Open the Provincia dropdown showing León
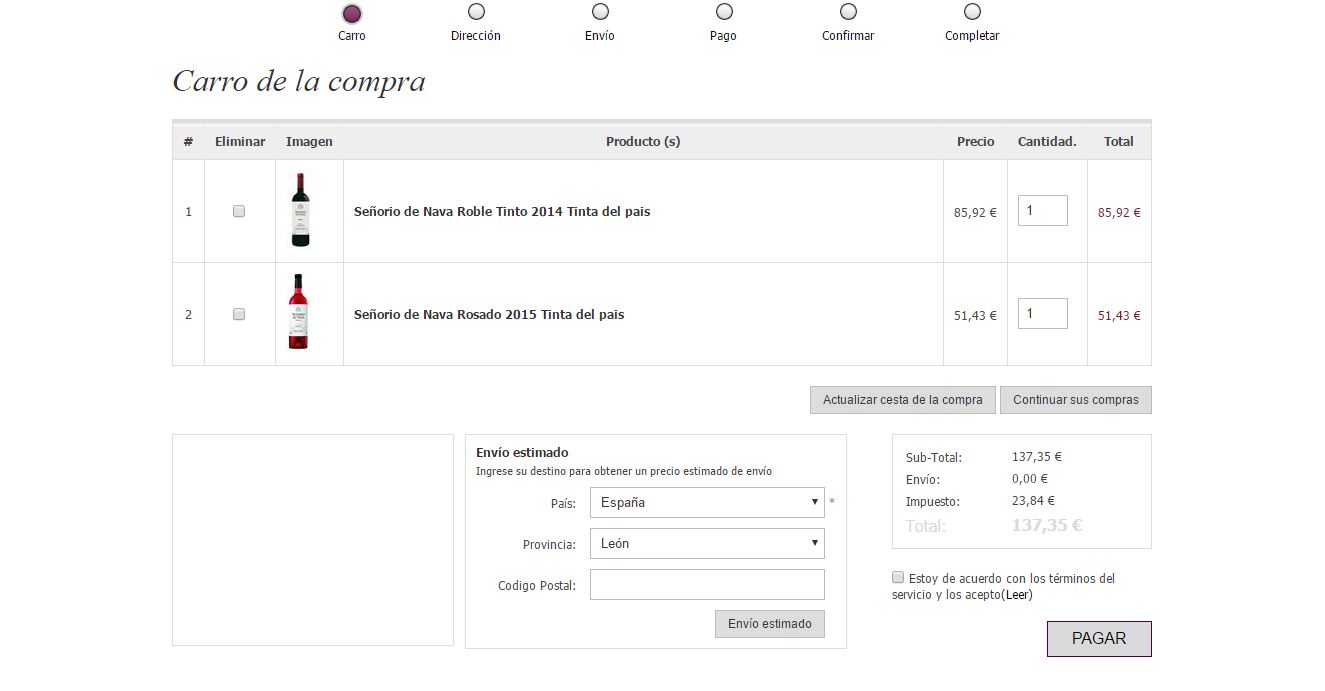 coord(707,544)
